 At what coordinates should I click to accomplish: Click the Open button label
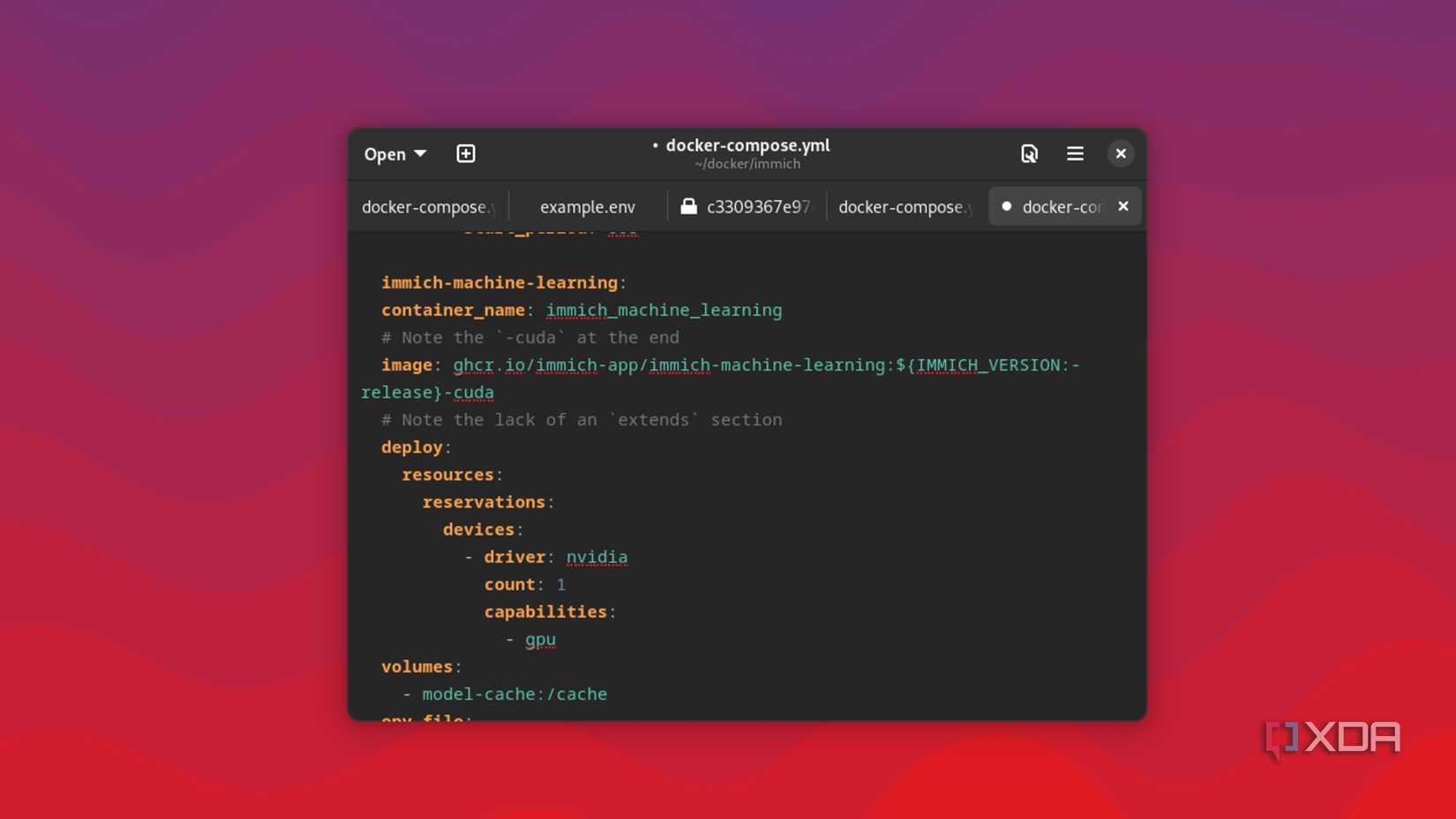387,153
